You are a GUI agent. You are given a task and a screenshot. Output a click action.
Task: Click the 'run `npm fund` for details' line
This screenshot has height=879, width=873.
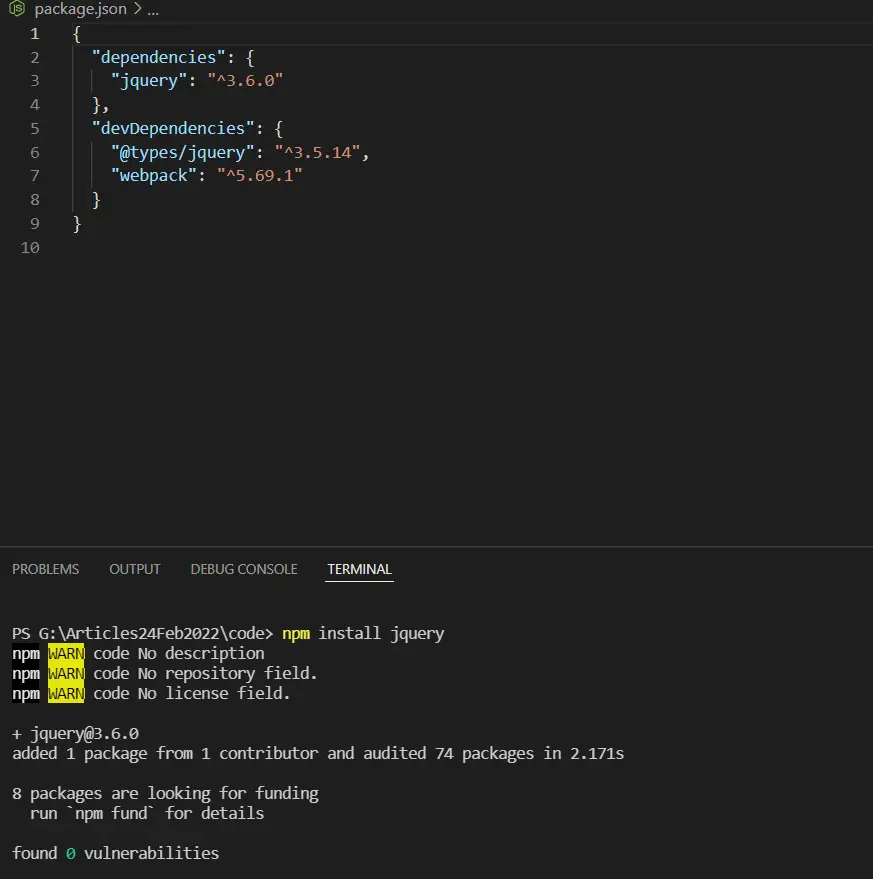(x=147, y=813)
